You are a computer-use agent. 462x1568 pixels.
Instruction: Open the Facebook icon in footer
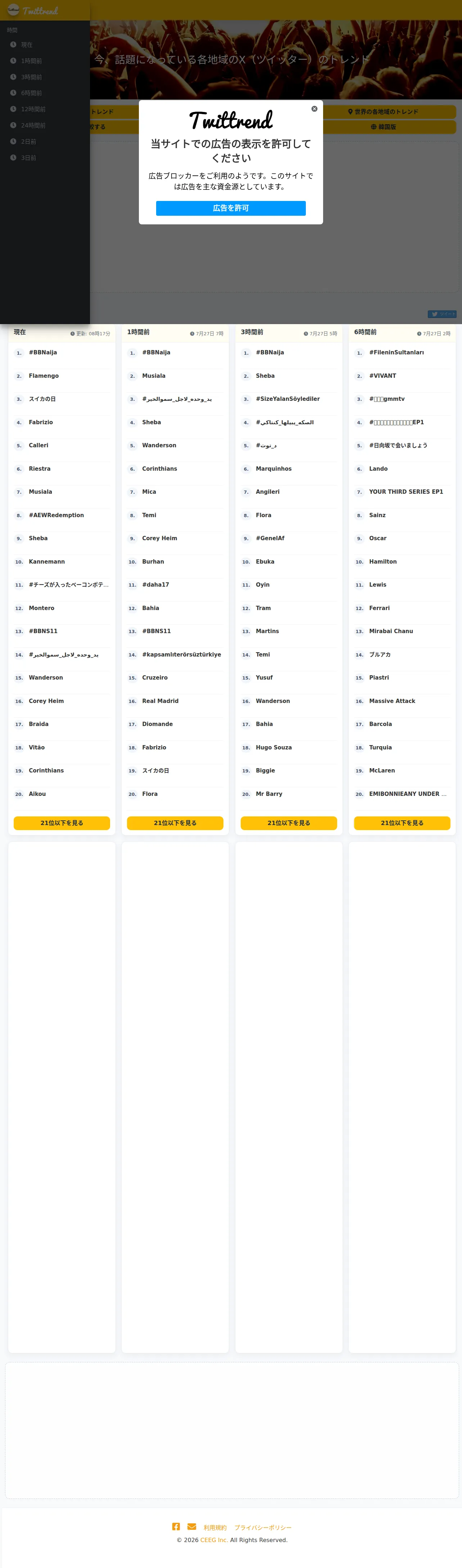point(176,1526)
